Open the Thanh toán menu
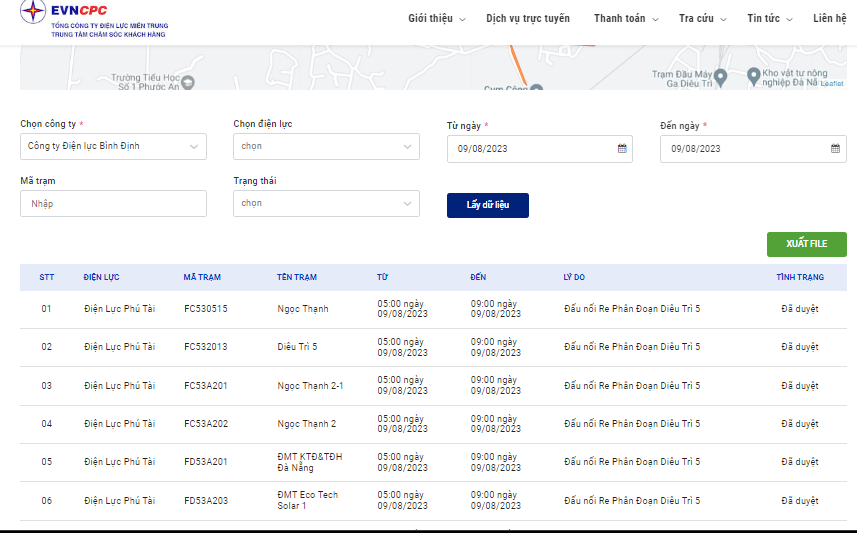 pyautogui.click(x=626, y=19)
